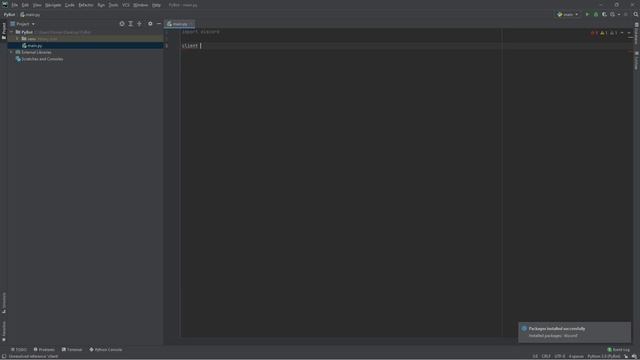Collapse the project root folder
Image resolution: width=640 pixels, height=360 pixels.
point(12,32)
